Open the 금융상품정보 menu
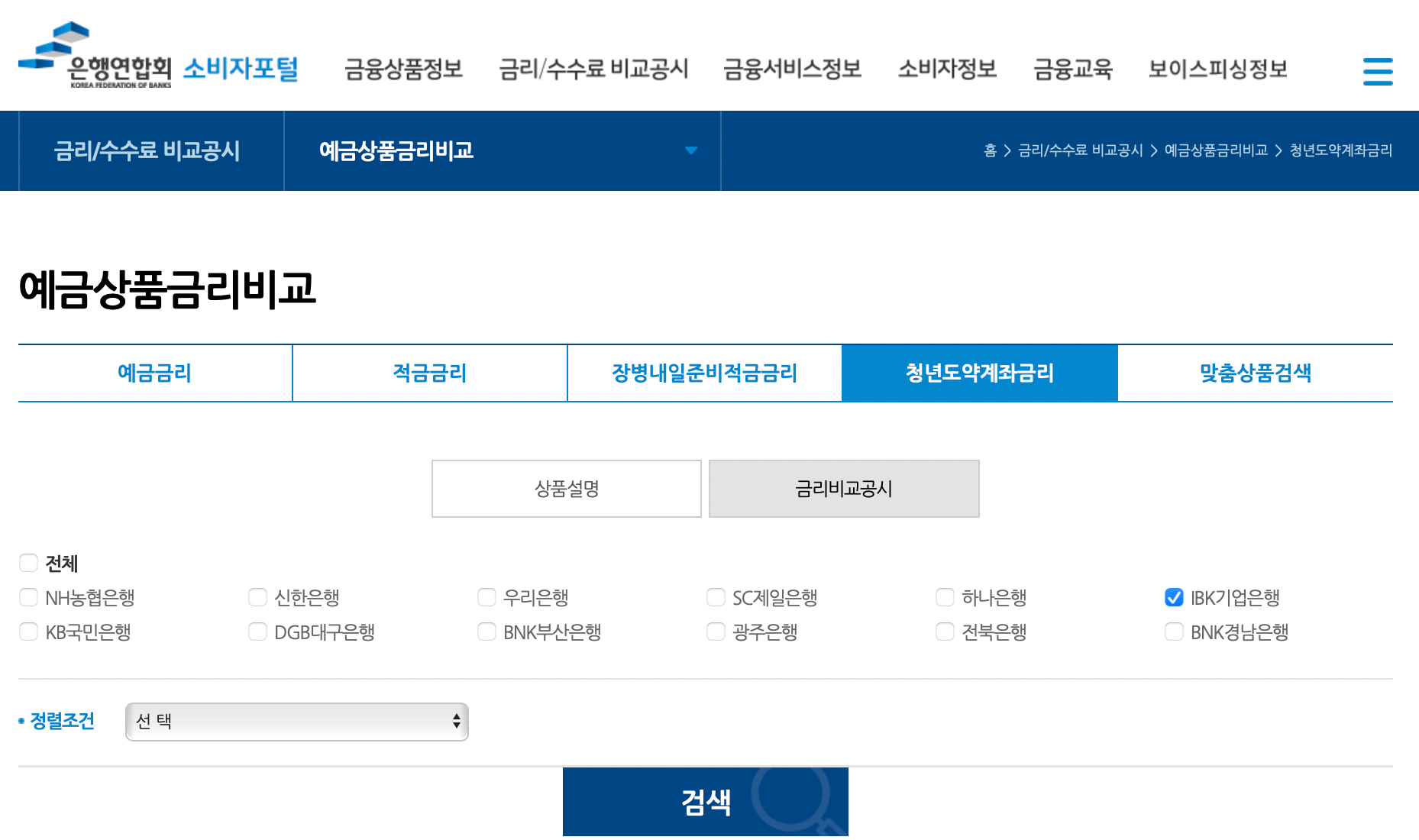 click(x=405, y=69)
